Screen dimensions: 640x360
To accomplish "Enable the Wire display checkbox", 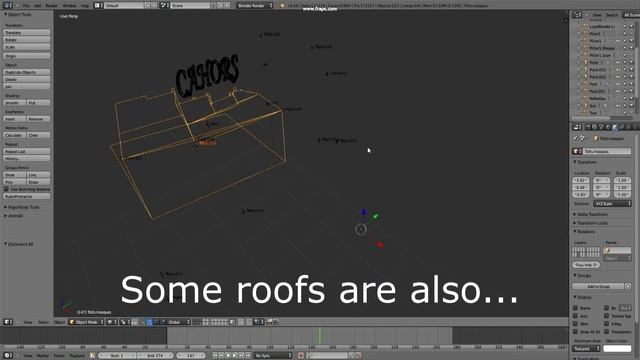I will click(576, 324).
